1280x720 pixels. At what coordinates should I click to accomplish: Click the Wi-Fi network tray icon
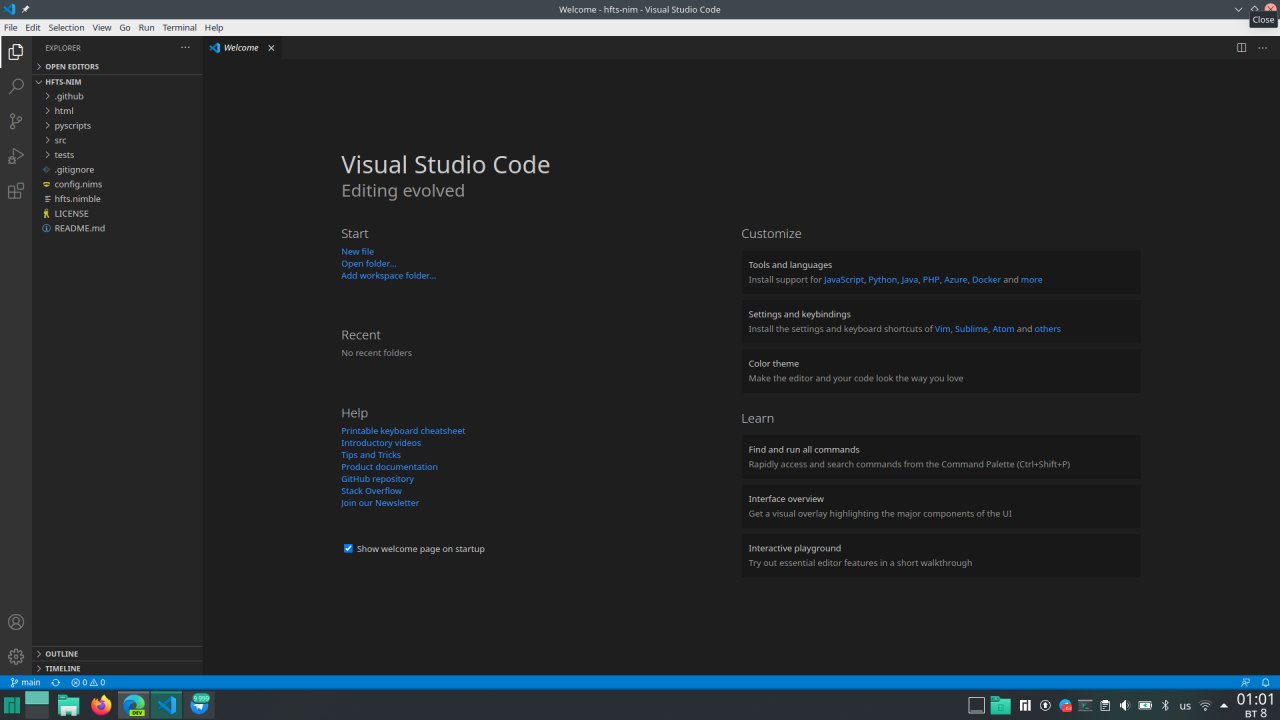[x=1205, y=706]
